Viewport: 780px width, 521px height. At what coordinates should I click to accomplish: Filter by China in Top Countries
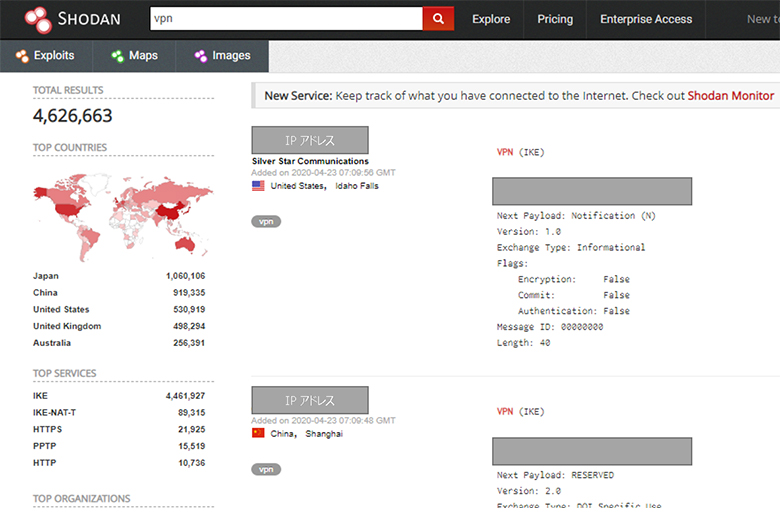click(x=45, y=293)
